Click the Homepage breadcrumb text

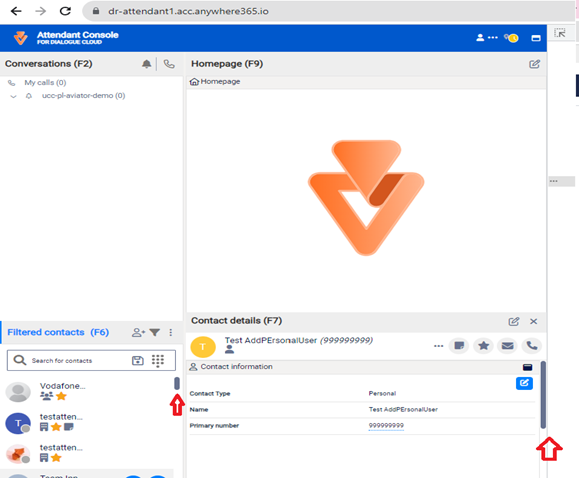click(220, 82)
